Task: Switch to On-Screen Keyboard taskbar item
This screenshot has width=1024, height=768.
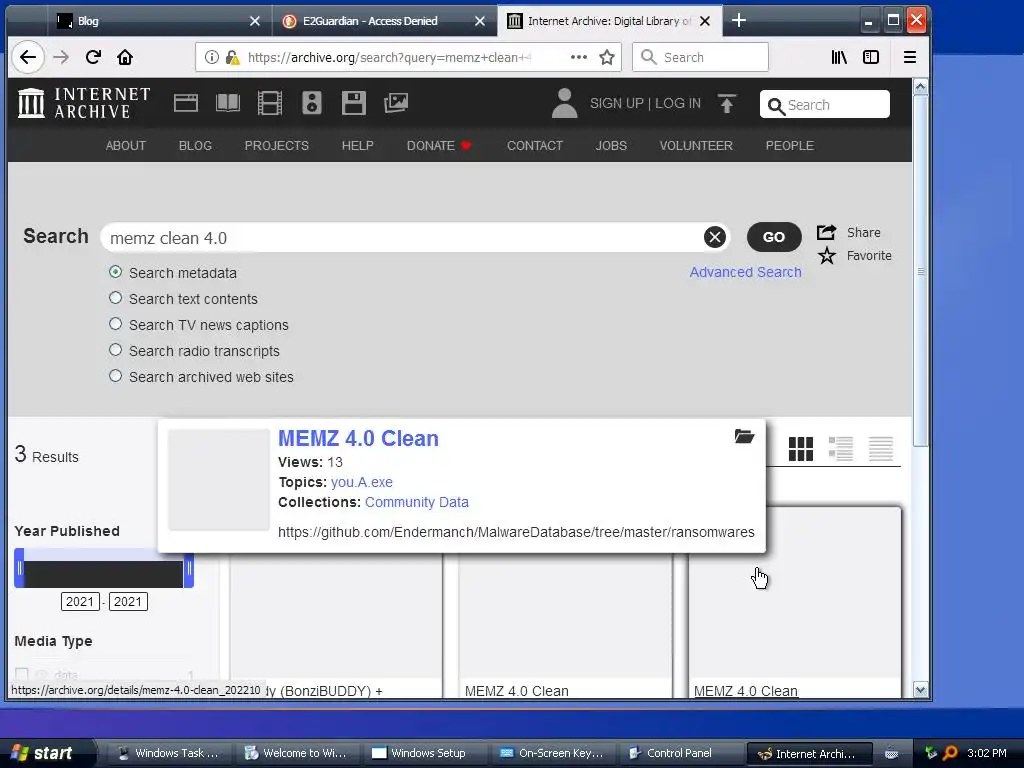Action: 552,753
